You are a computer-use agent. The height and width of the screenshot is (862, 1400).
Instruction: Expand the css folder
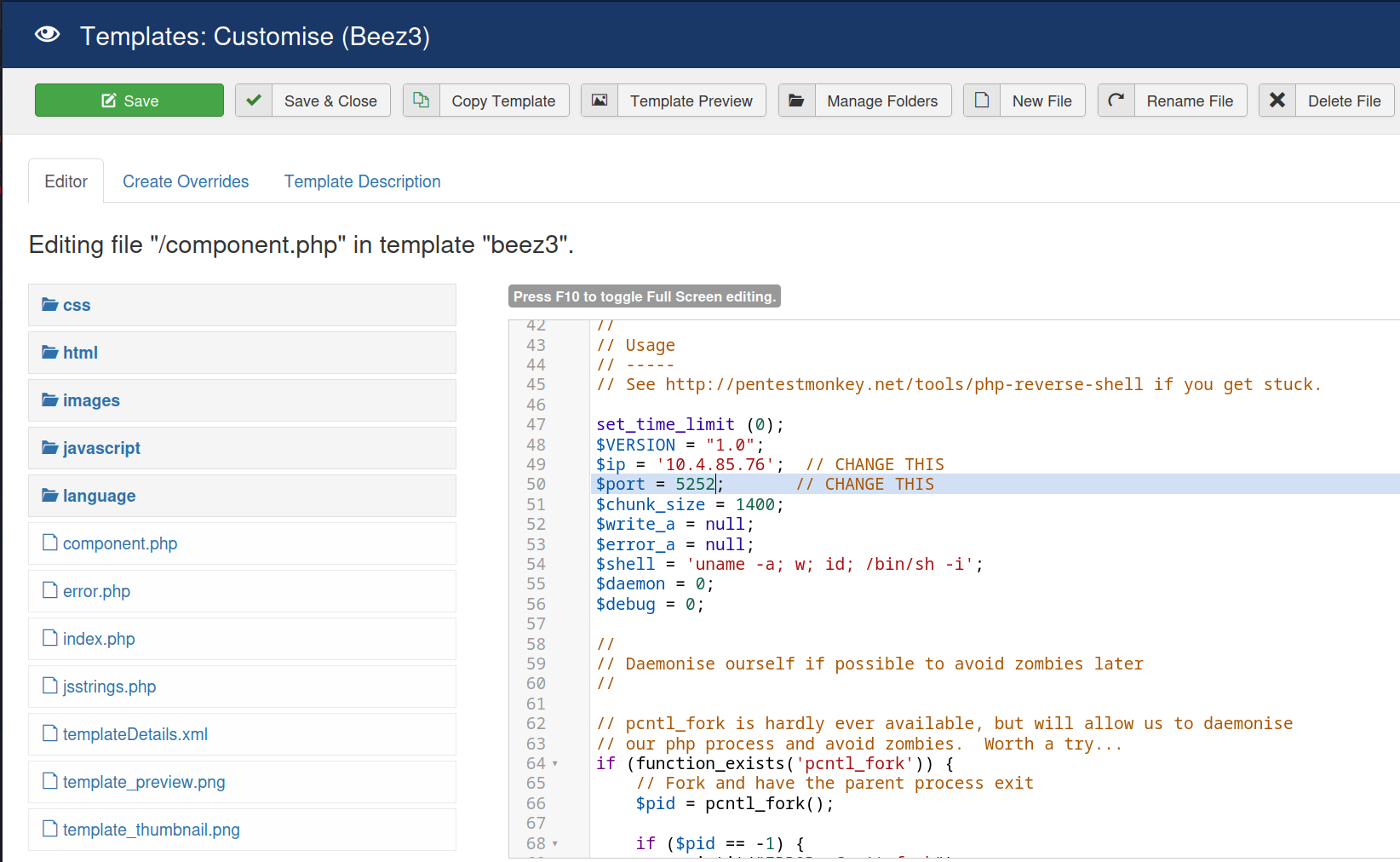pyautogui.click(x=242, y=305)
